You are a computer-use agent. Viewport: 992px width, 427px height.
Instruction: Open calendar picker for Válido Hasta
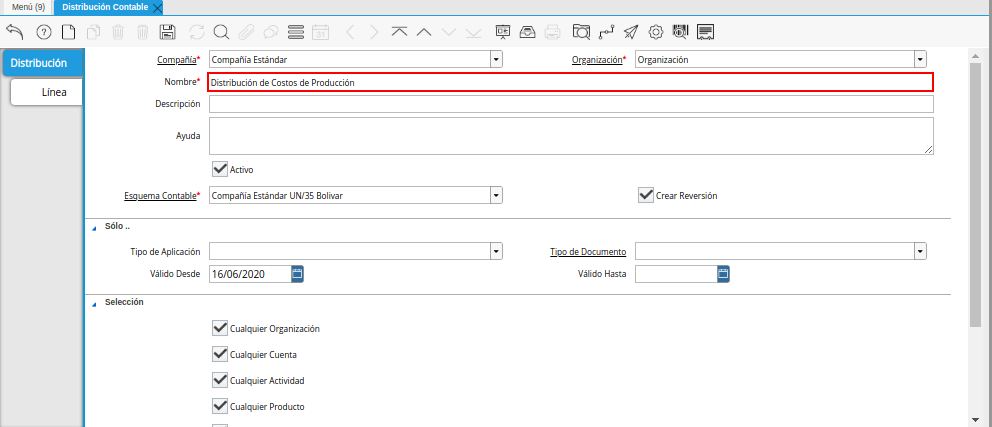[723, 273]
